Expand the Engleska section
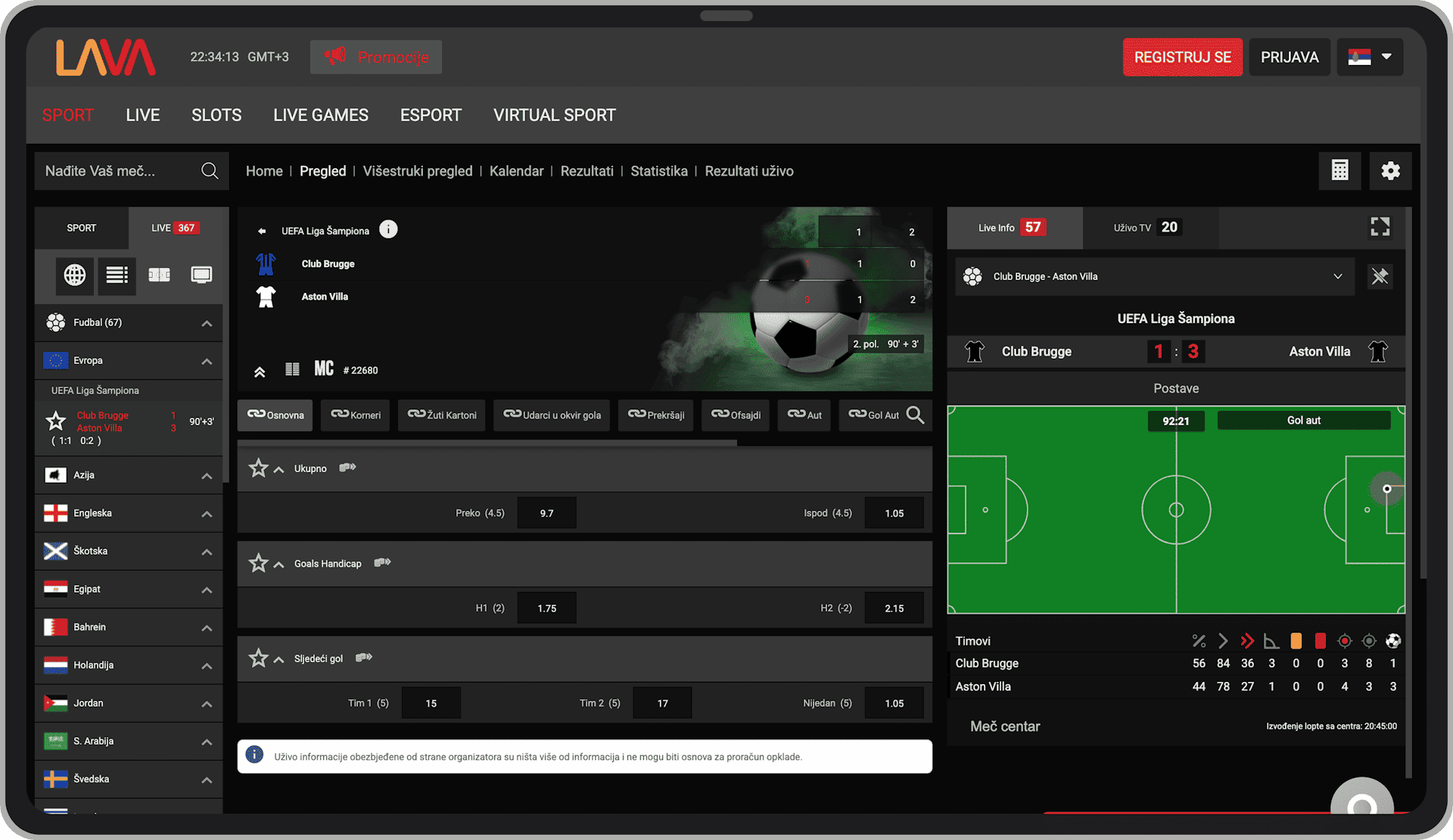The image size is (1453, 840). (206, 514)
